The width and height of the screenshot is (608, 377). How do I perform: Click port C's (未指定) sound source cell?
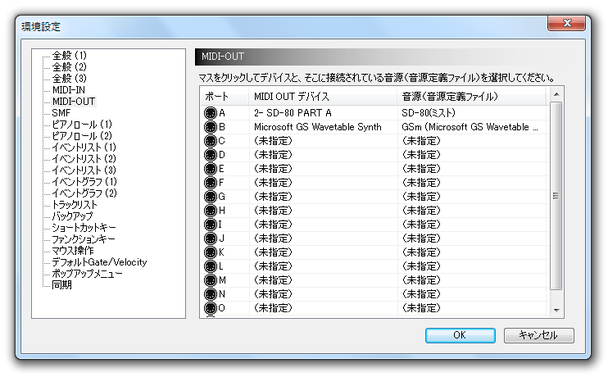pyautogui.click(x=472, y=141)
